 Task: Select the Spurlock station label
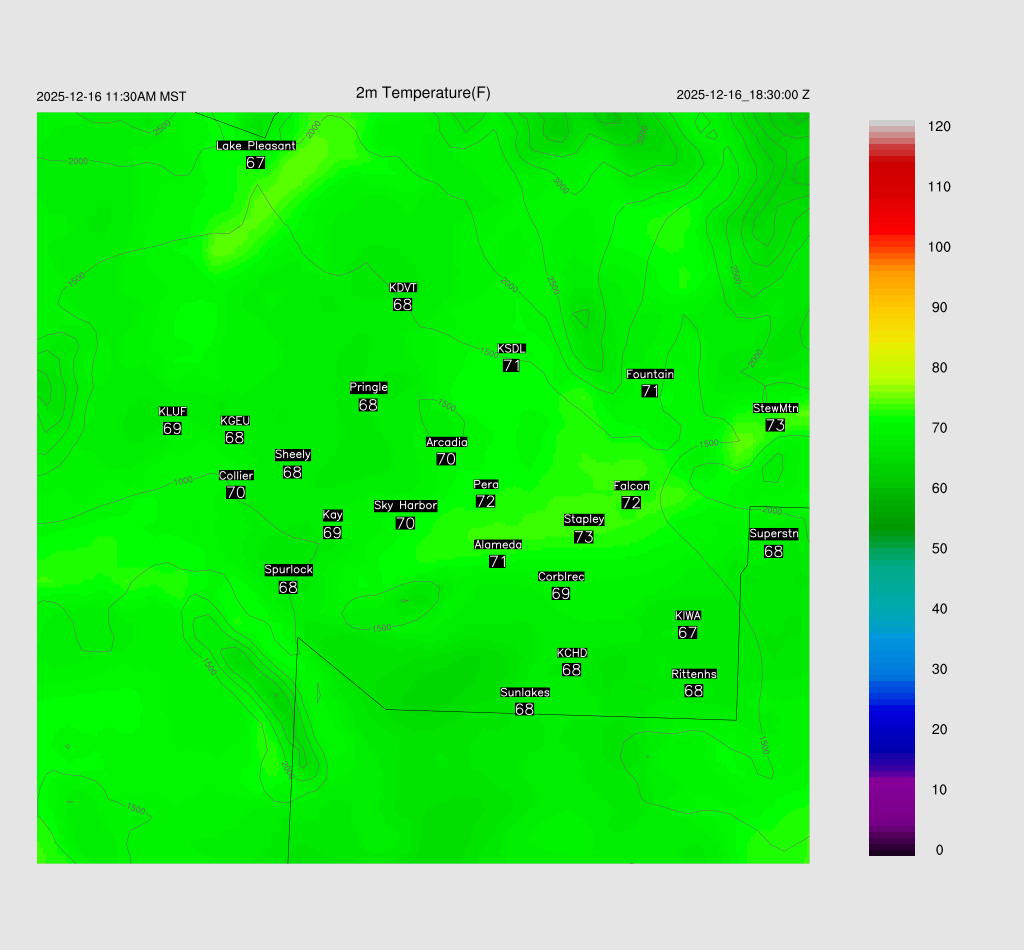(289, 570)
